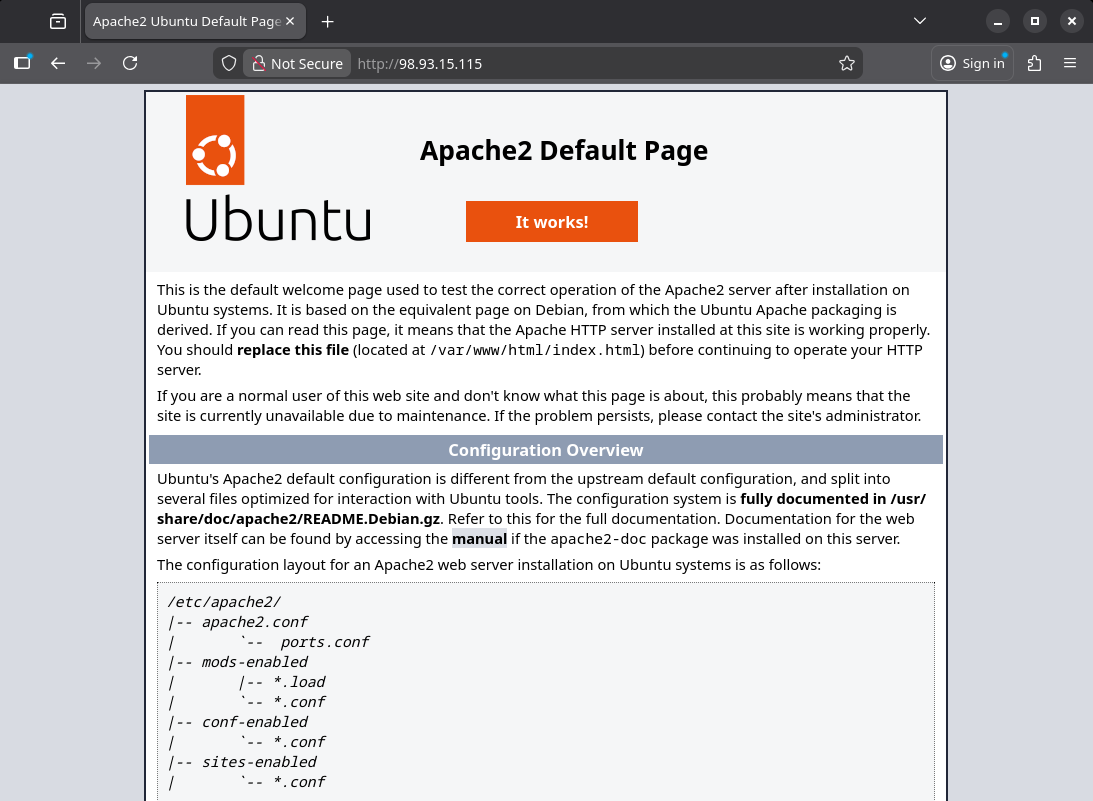Viewport: 1093px width, 801px height.
Task: Click the orange 'It works!' banner
Action: 551,221
